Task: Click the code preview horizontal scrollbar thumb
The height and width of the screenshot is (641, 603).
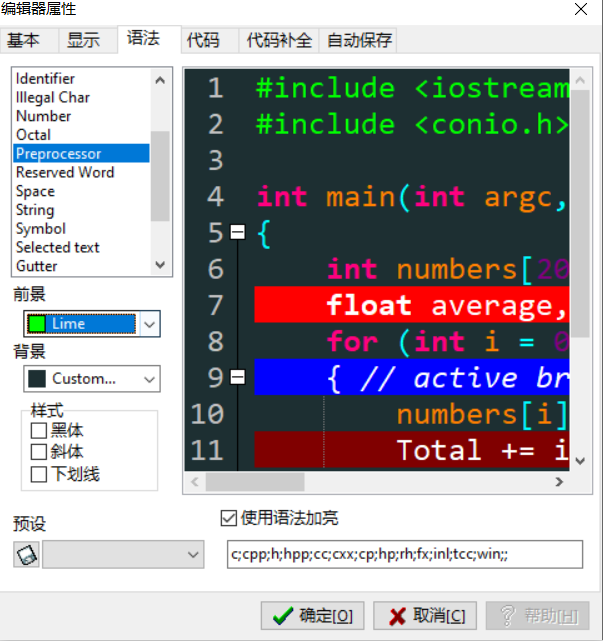Action: point(255,482)
